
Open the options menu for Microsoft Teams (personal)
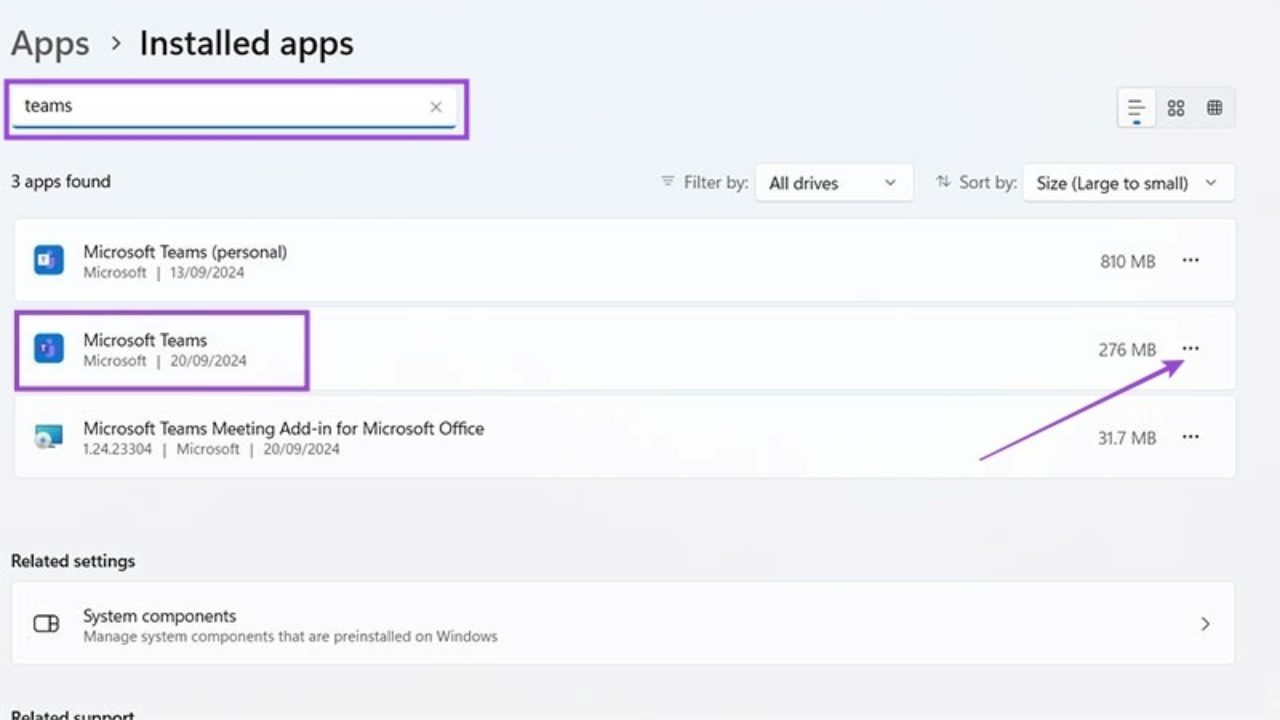[1190, 259]
